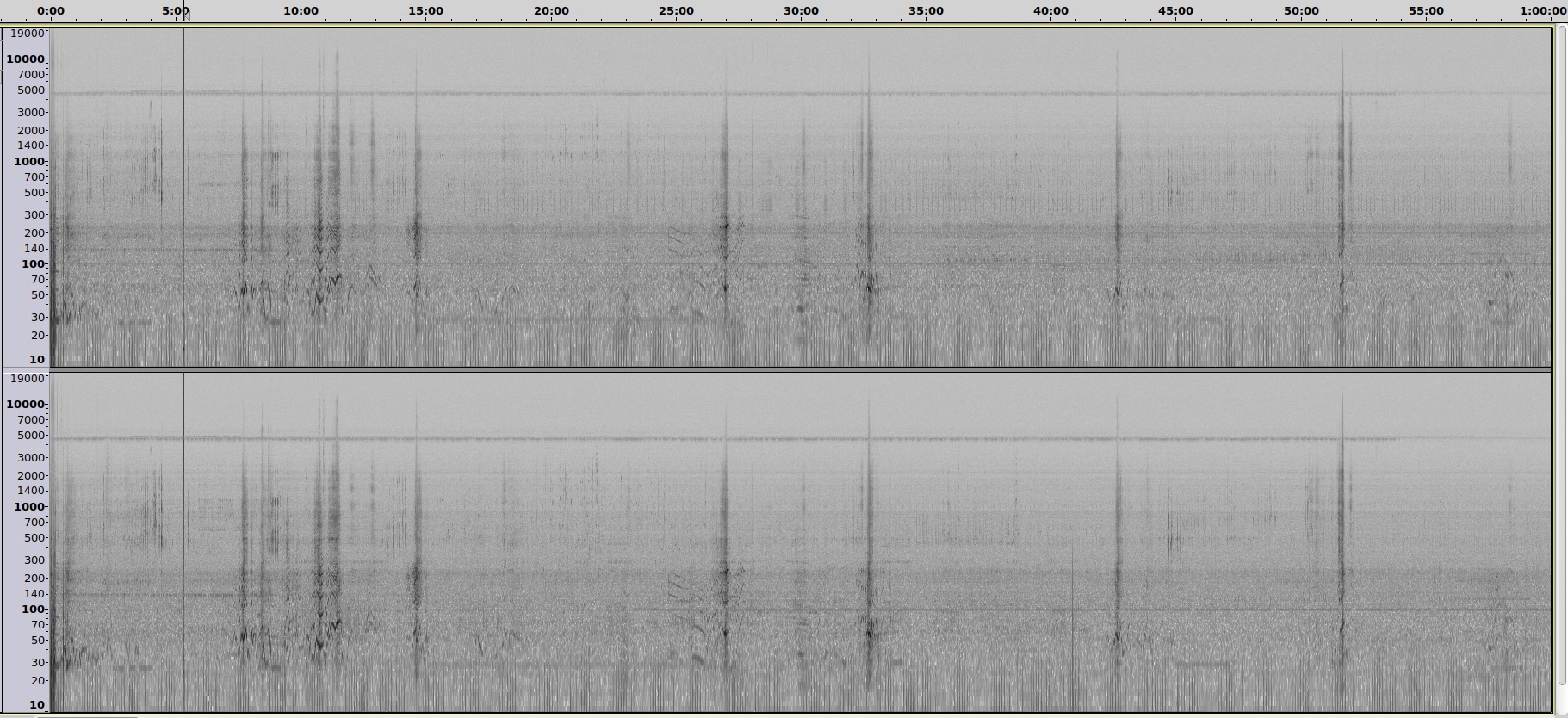
Task: Click the 15:00 mark on the time ruler
Action: [425, 11]
